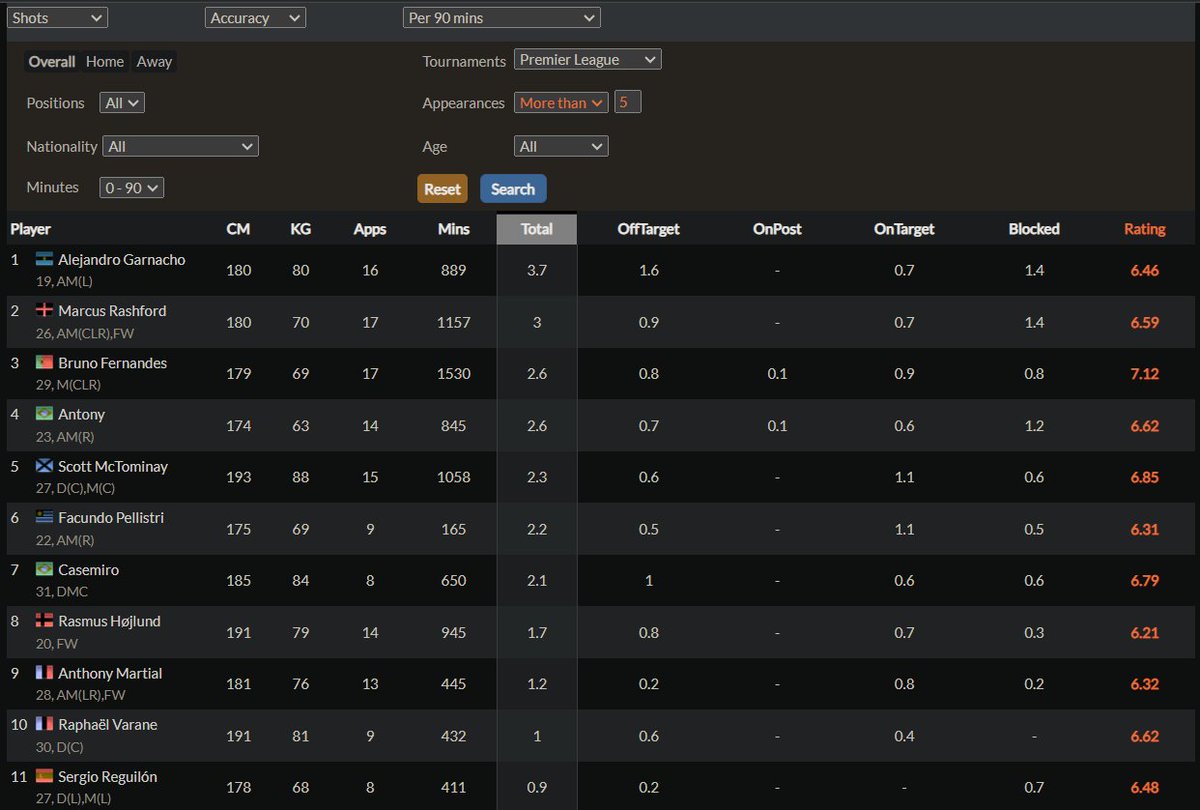The width and height of the screenshot is (1200, 810).
Task: Sort table by KG column
Action: pos(300,229)
